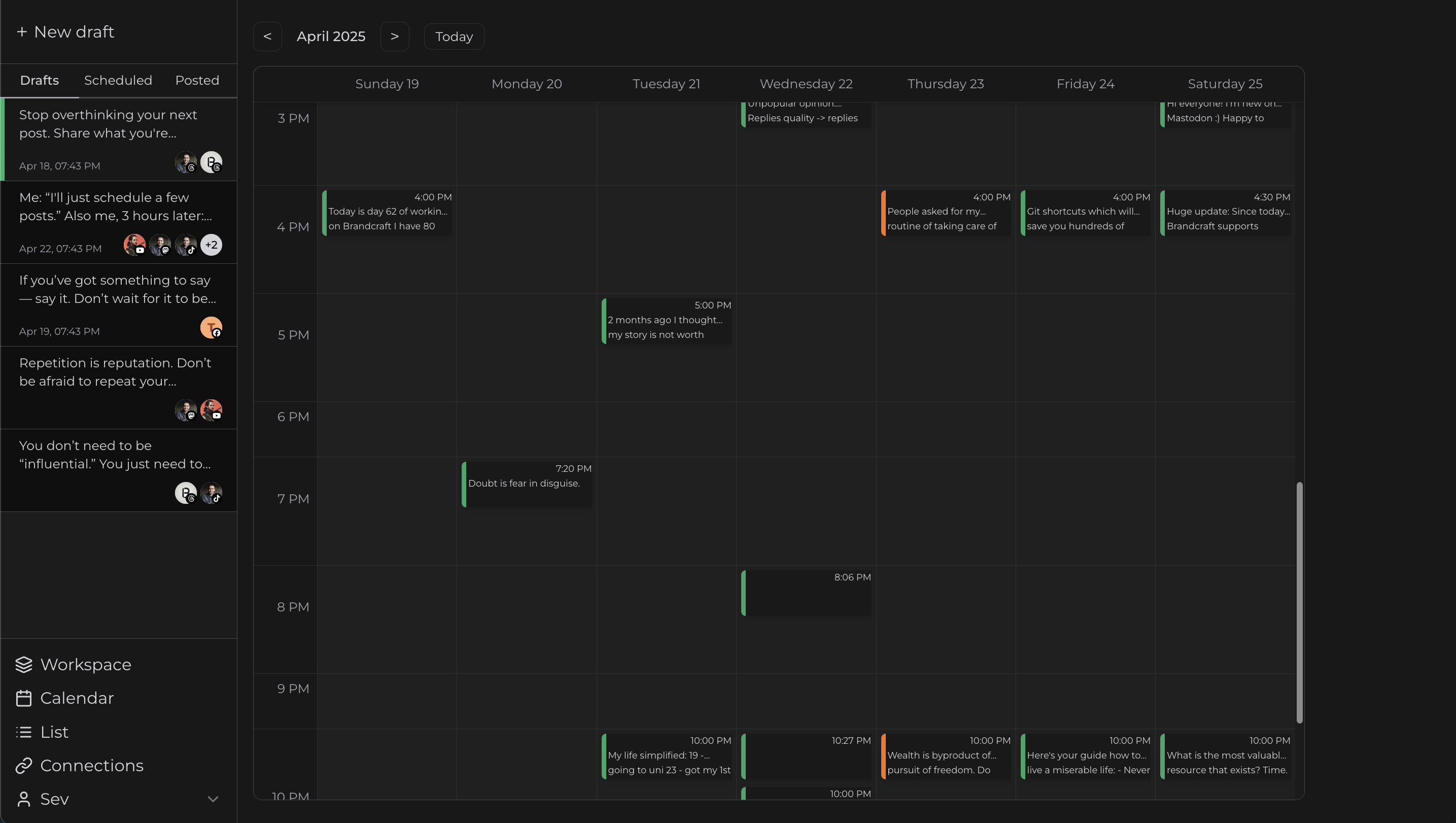Click the calendar vertical scrollbar
The width and height of the screenshot is (1456, 823).
tap(1299, 602)
